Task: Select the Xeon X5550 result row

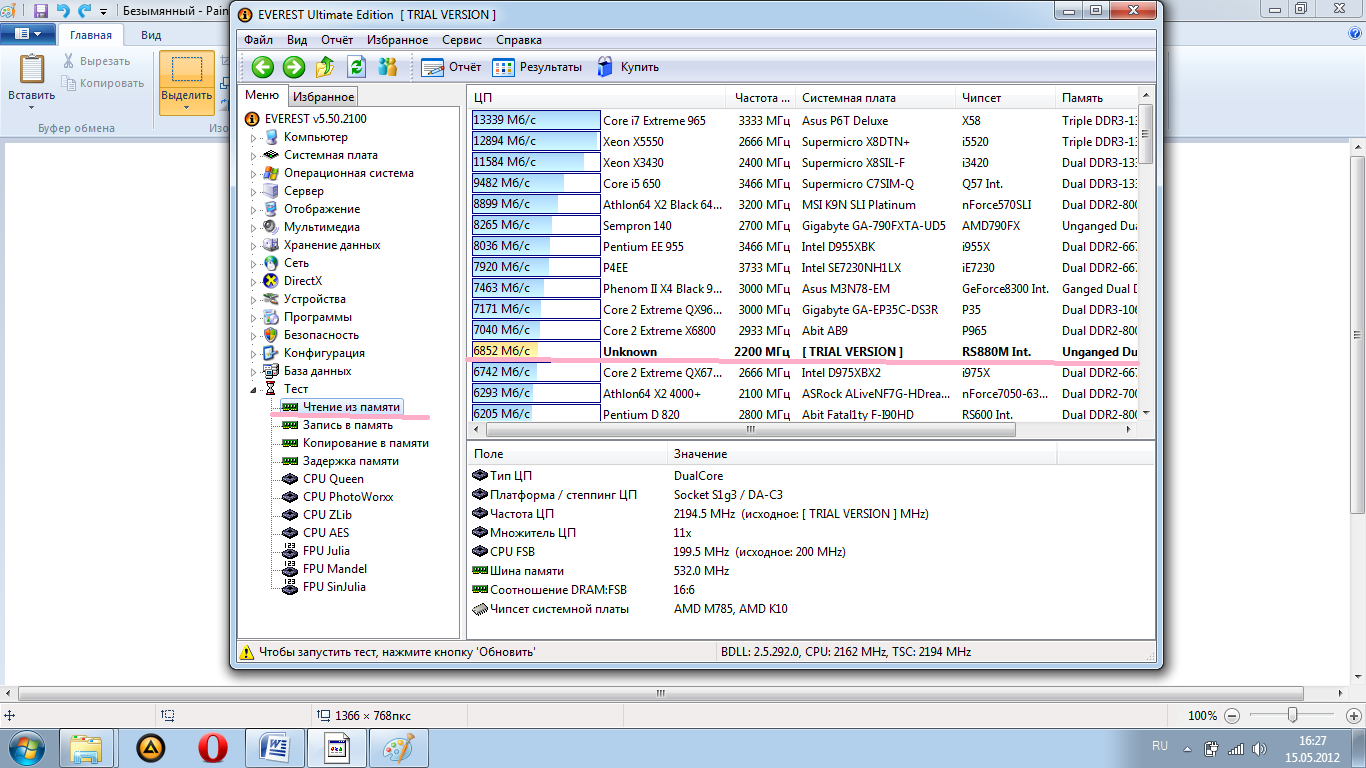Action: pyautogui.click(x=803, y=141)
